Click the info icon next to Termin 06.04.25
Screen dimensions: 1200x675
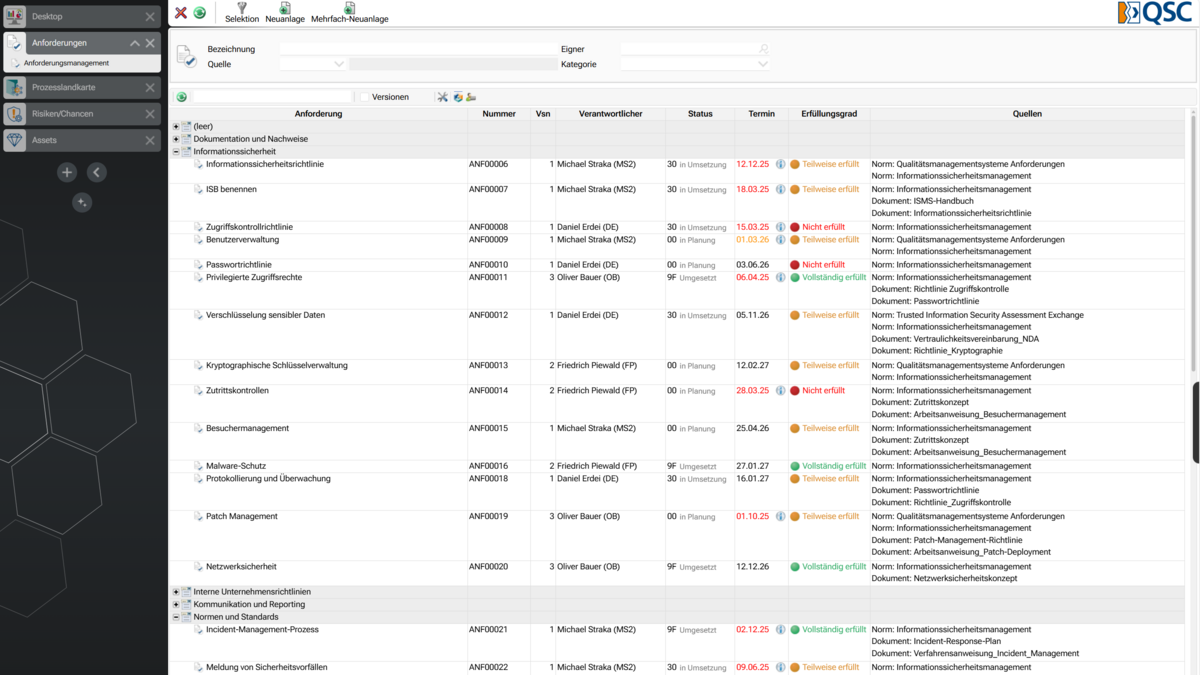780,277
